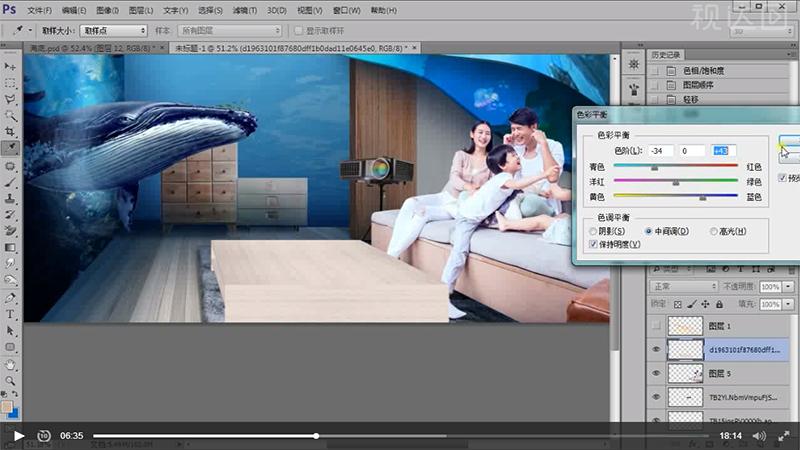Select the Blur tool
This screenshot has height=450, width=800.
click(10, 263)
